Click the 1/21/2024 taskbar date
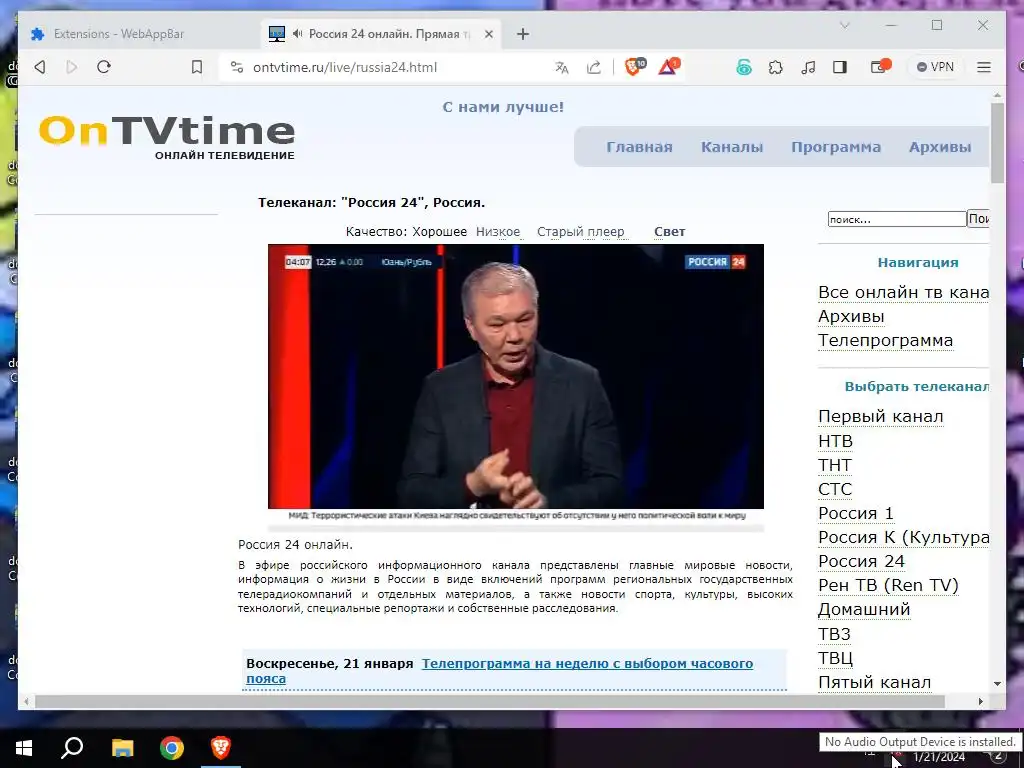Image resolution: width=1024 pixels, height=768 pixels. [938, 758]
